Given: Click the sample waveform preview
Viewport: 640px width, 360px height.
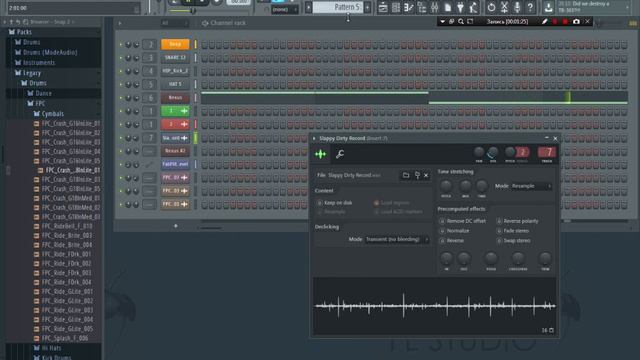Looking at the screenshot, I should pyautogui.click(x=435, y=306).
